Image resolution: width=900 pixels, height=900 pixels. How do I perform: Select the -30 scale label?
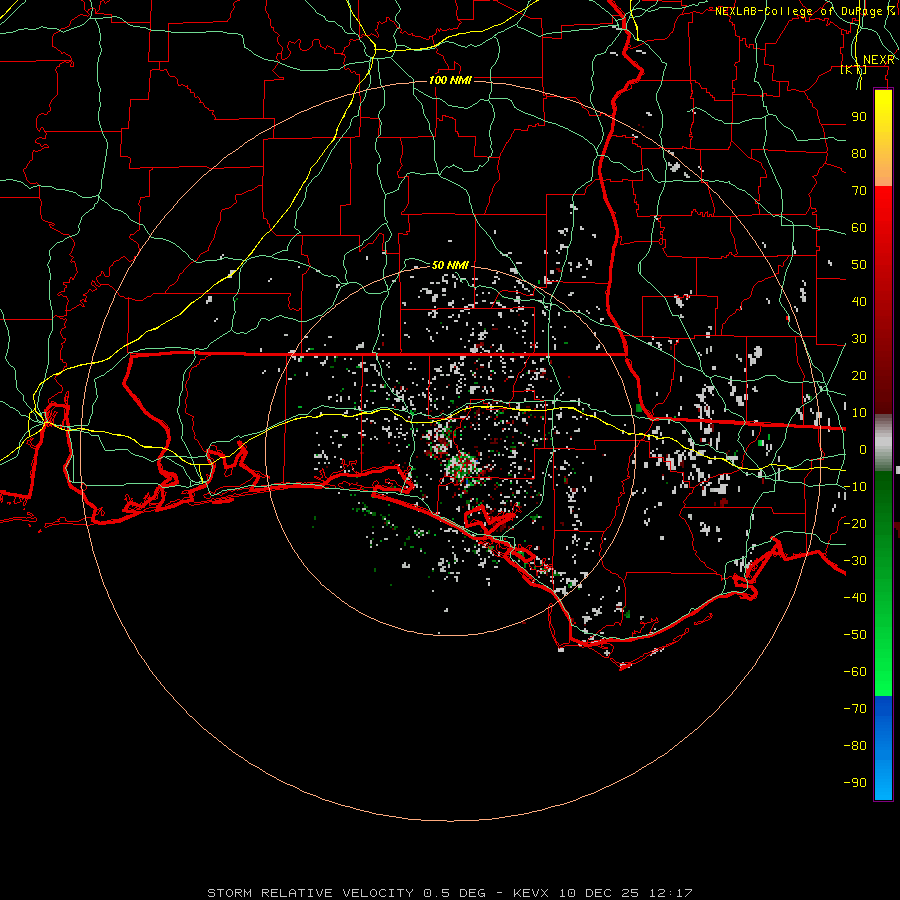[x=855, y=561]
